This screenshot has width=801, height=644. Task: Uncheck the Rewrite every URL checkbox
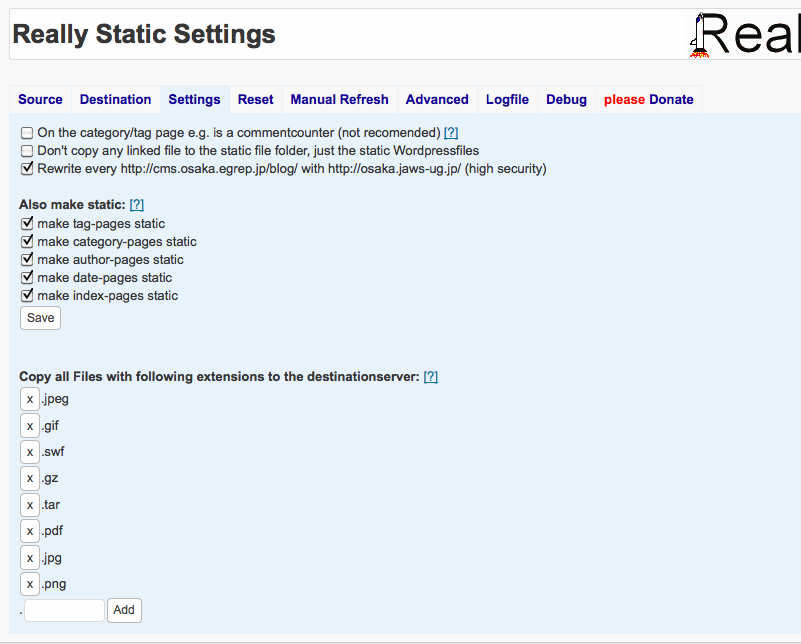[x=27, y=169]
